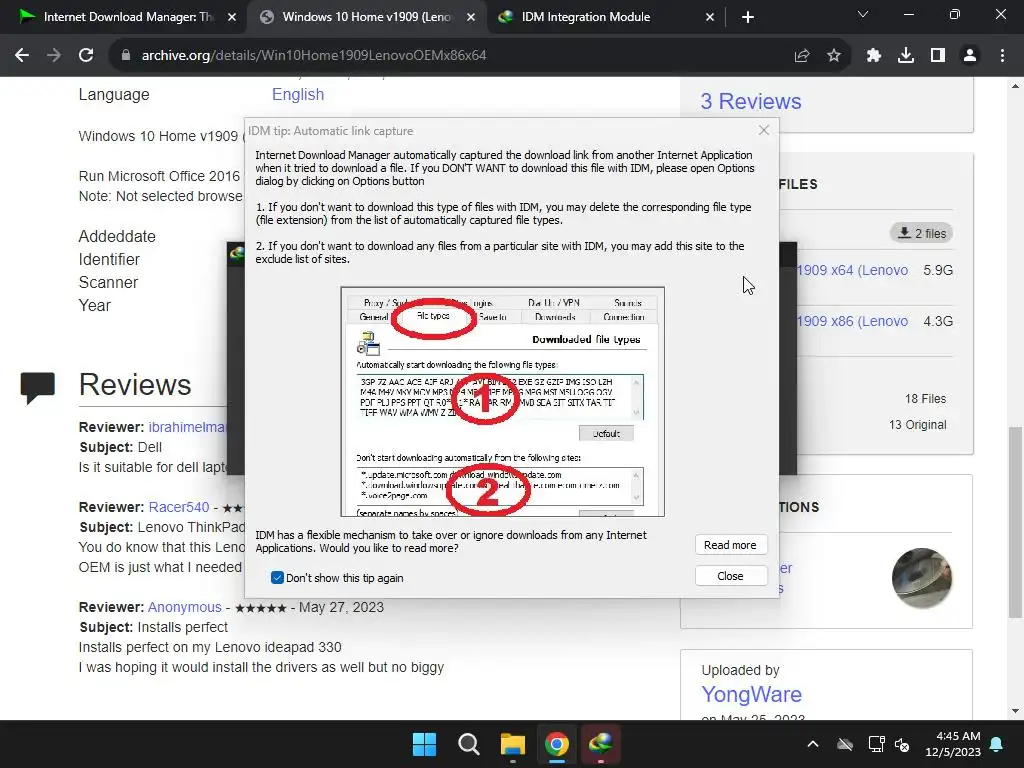
Task: Open reviewer ibrahimelma profile link
Action: click(x=187, y=427)
